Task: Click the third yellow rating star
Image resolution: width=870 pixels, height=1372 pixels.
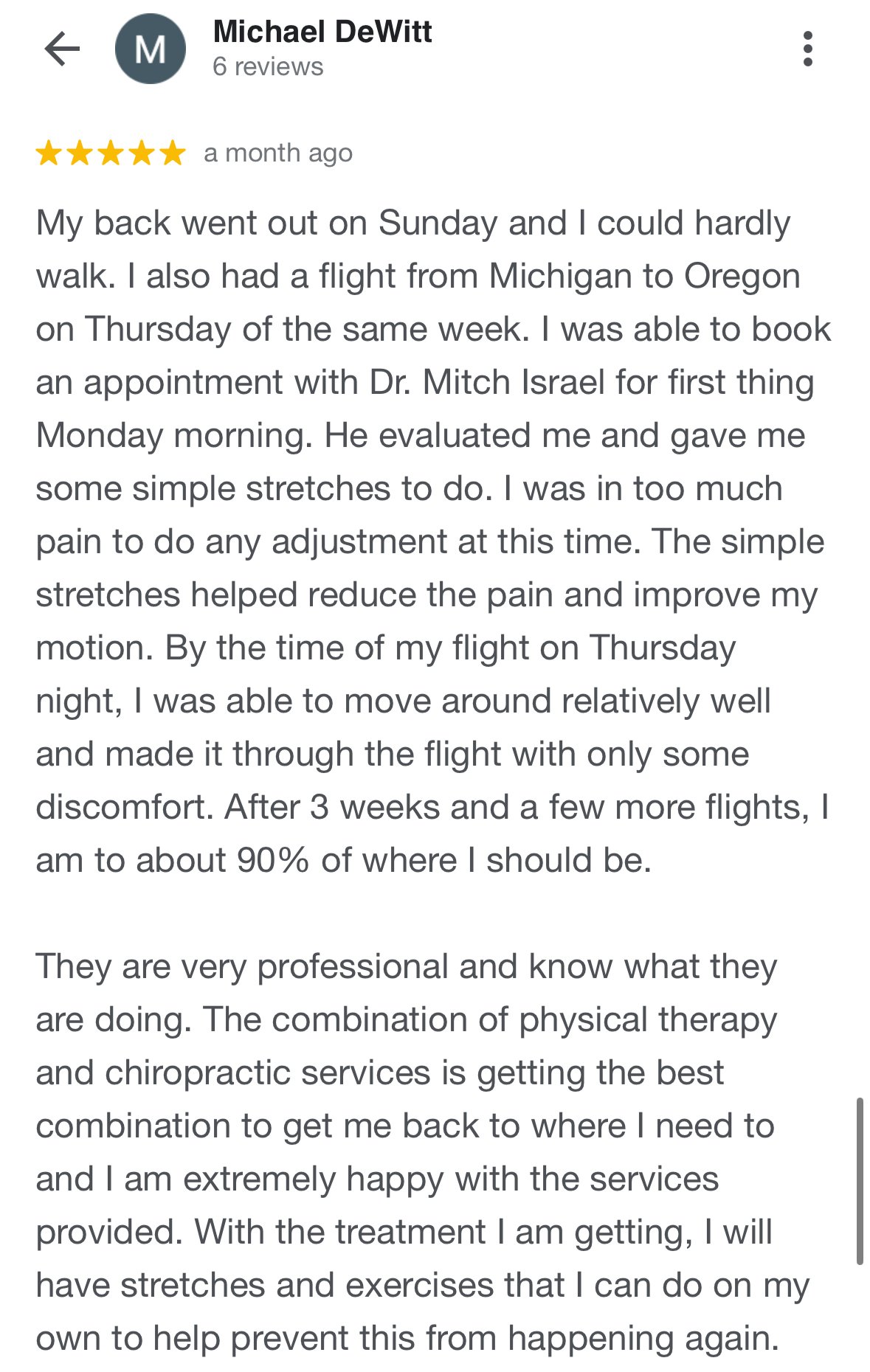Action: coord(111,153)
